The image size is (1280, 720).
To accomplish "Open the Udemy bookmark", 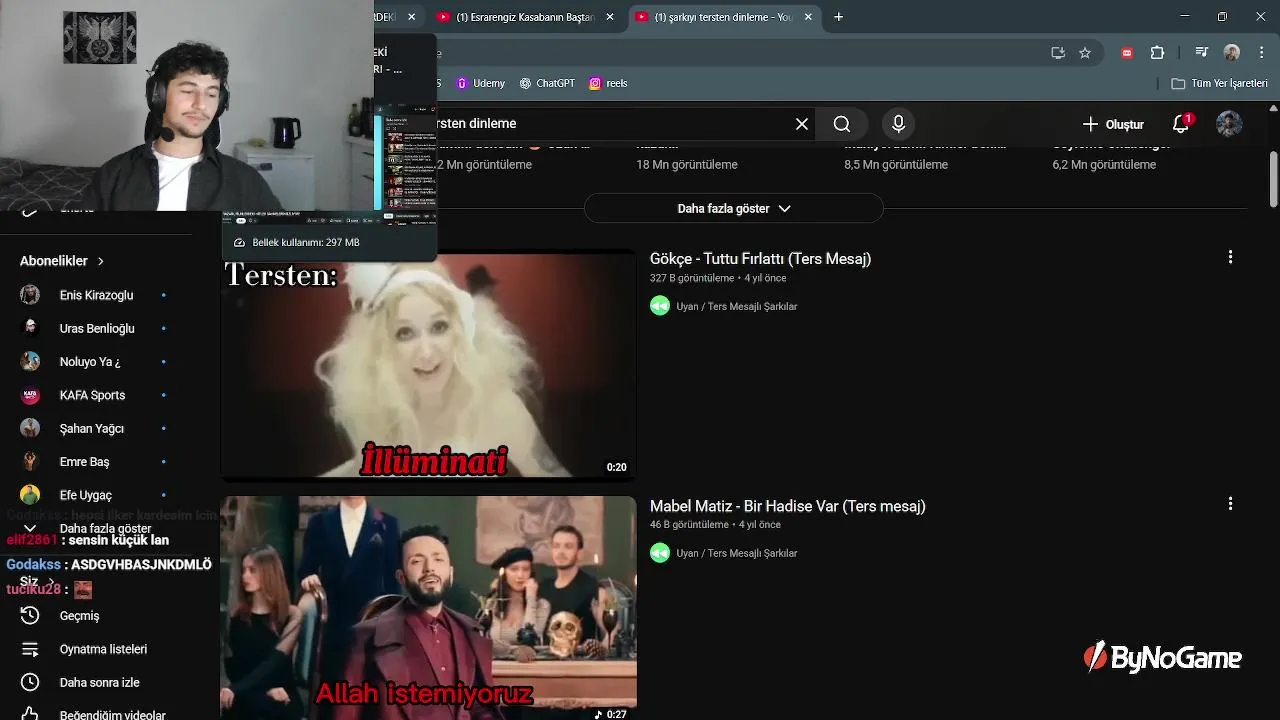I will point(481,83).
